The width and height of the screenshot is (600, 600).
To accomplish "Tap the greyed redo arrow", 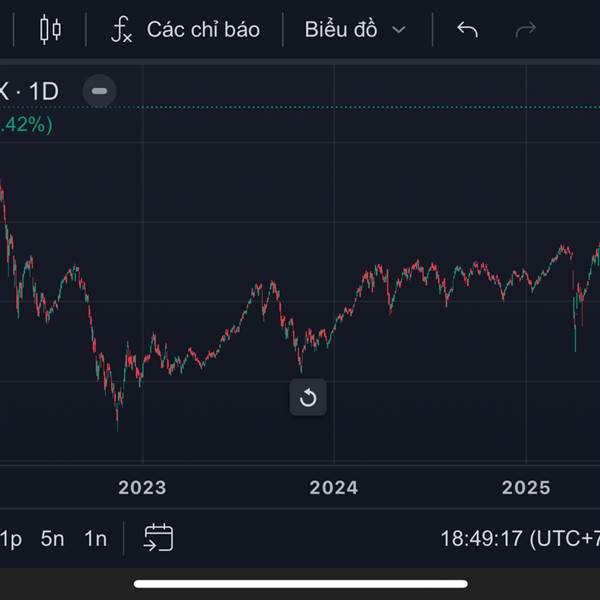I will tap(525, 30).
